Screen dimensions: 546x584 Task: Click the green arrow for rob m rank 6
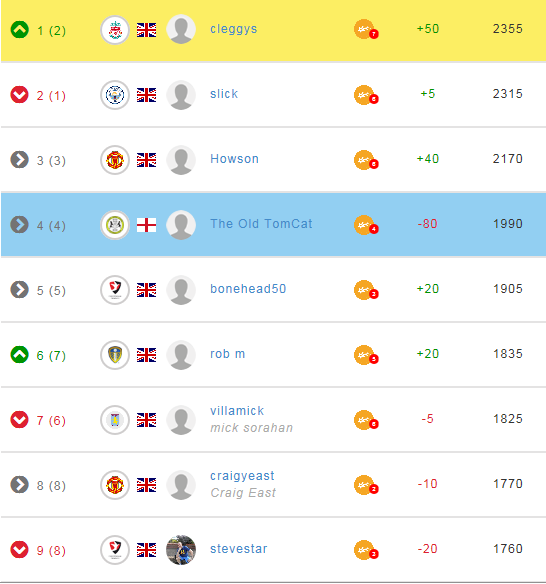coord(19,355)
